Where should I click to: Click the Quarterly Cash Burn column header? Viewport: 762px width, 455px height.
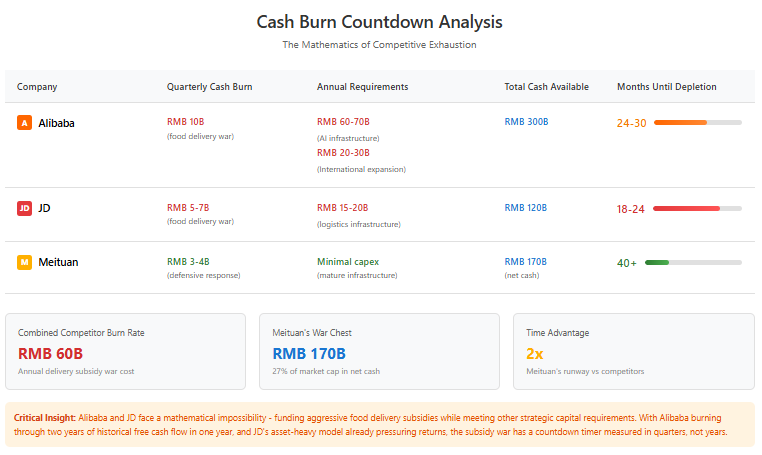209,87
